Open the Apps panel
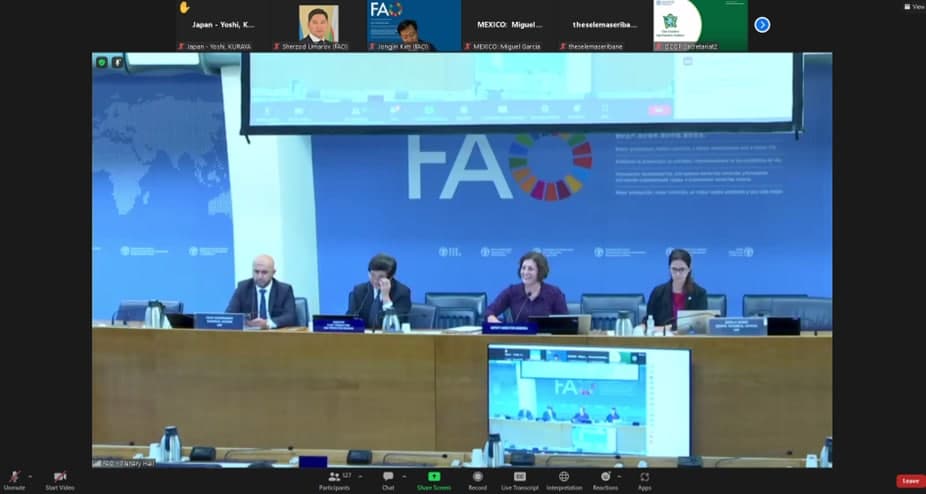The width and height of the screenshot is (926, 494). (644, 480)
